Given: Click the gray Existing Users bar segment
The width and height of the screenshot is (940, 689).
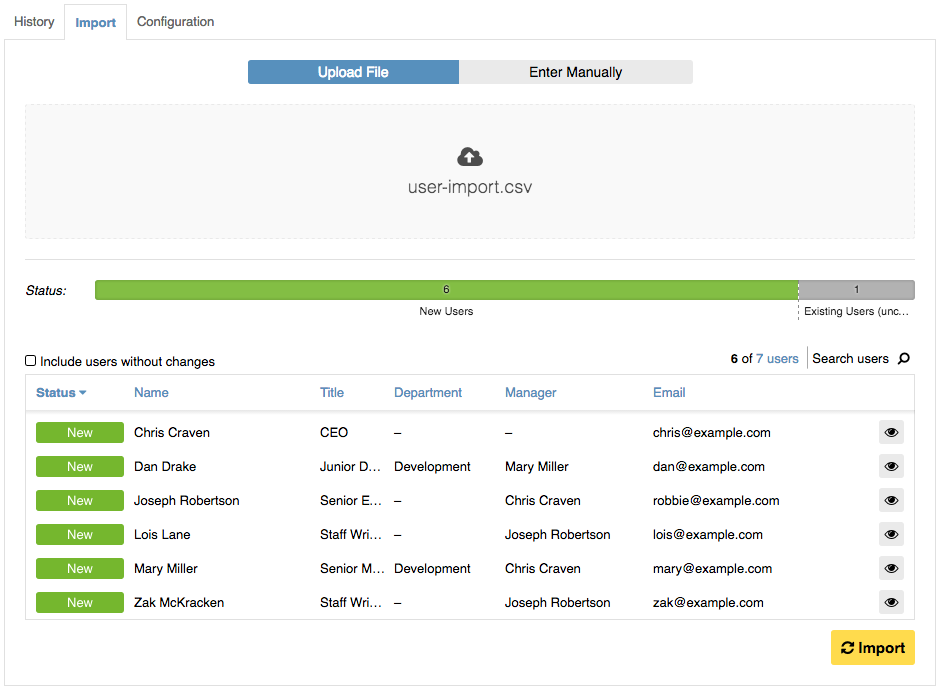Looking at the screenshot, I should (x=857, y=290).
